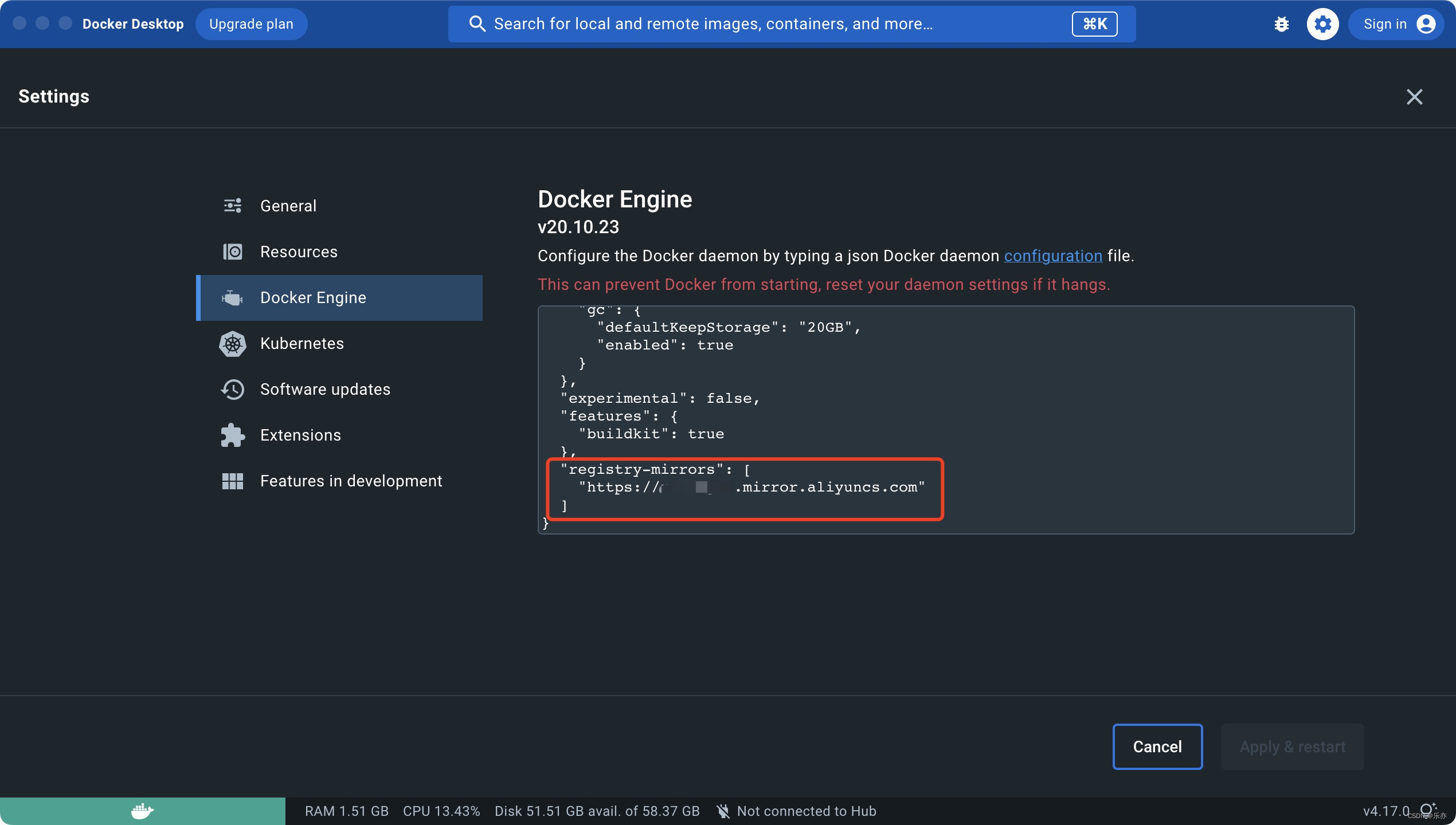Open General settings panel
Screen dimensions: 1456x825
(288, 206)
